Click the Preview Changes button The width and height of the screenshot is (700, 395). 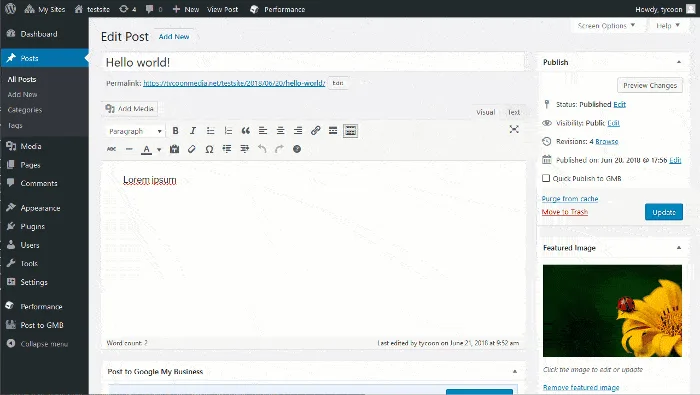650,85
